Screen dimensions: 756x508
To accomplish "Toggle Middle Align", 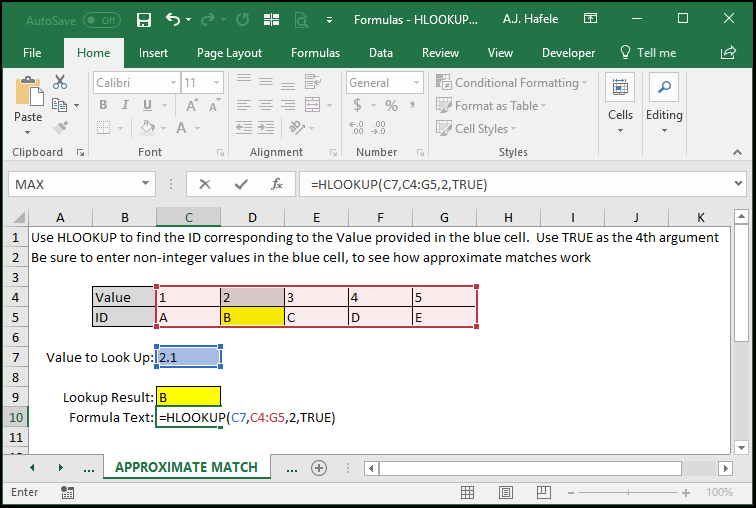I will pos(266,81).
